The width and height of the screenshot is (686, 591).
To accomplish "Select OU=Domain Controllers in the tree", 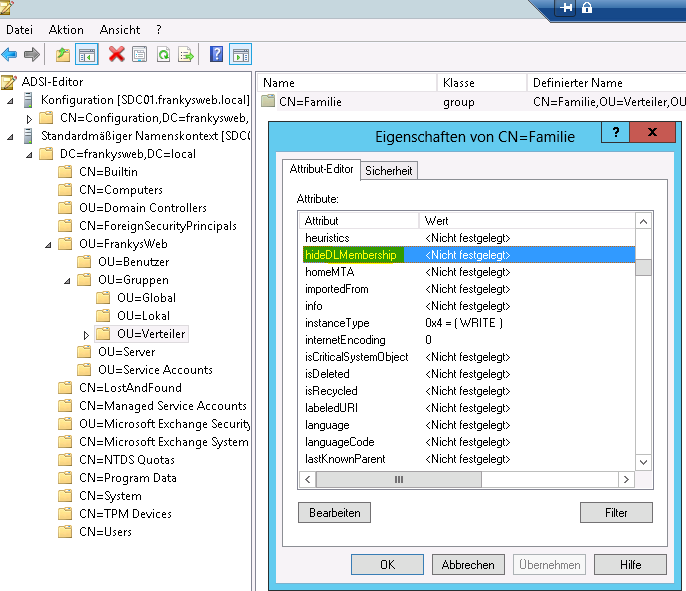I will click(x=142, y=208).
